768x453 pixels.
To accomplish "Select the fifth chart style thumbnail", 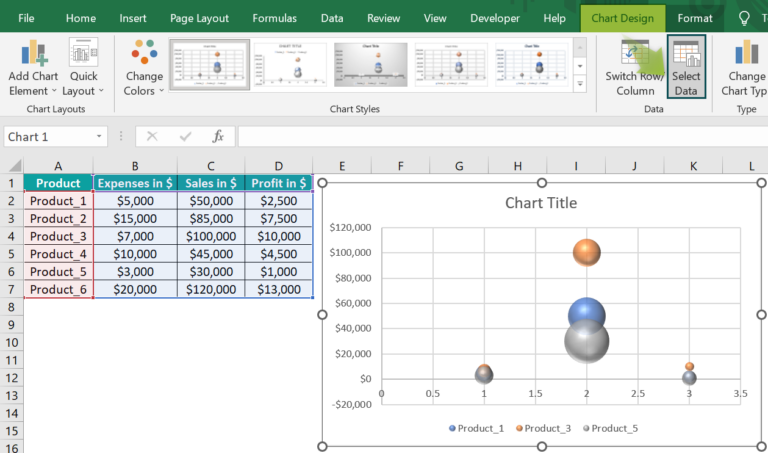I will (531, 65).
